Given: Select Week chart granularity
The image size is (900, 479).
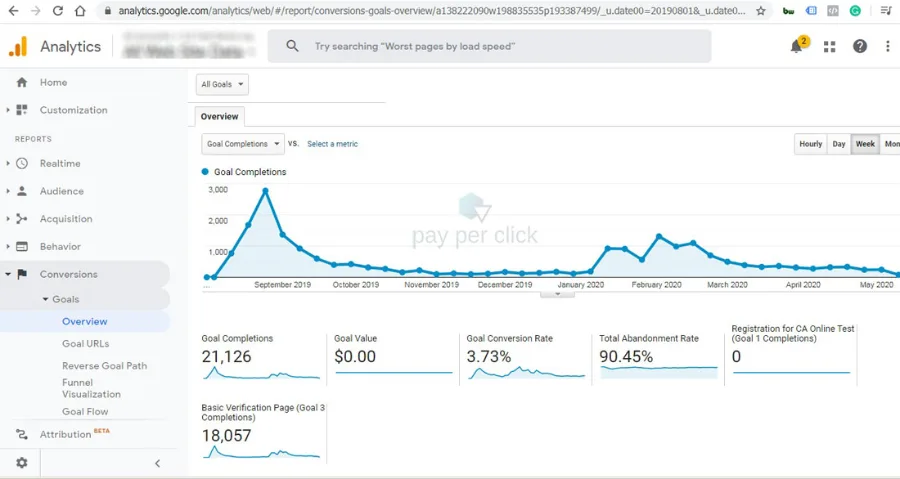Looking at the screenshot, I should [865, 144].
